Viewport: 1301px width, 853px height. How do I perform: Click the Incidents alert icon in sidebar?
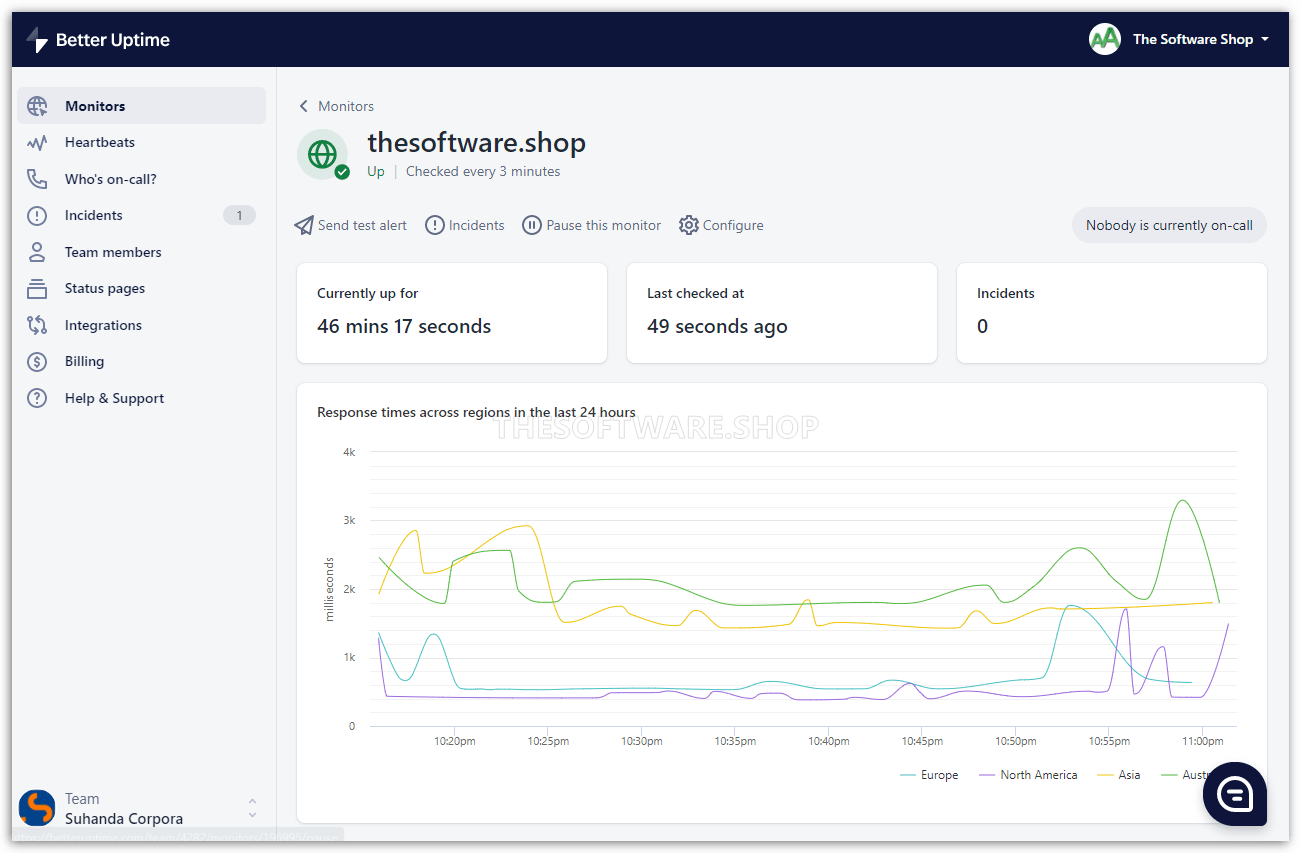[x=37, y=215]
